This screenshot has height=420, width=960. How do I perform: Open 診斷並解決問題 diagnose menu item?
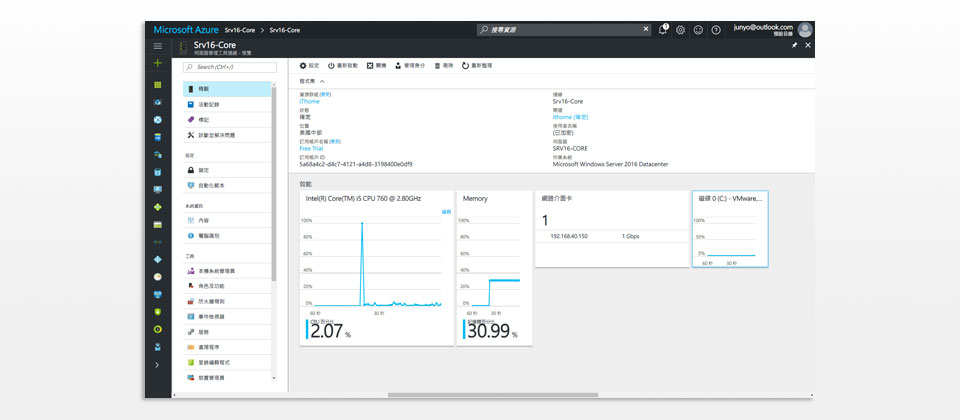[227, 135]
